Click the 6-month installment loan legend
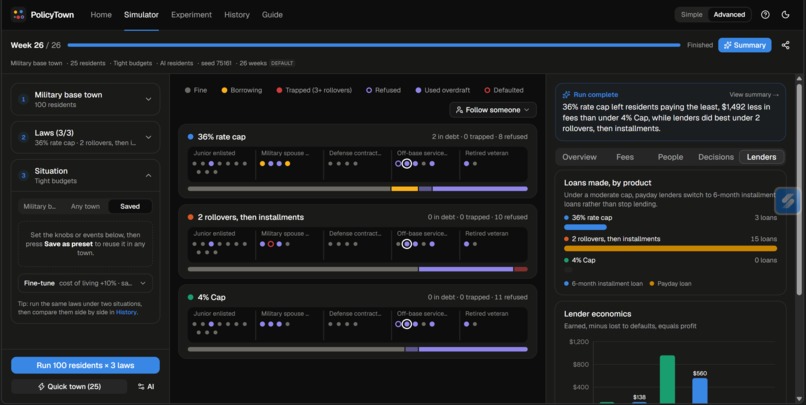The image size is (806, 405). (x=603, y=283)
